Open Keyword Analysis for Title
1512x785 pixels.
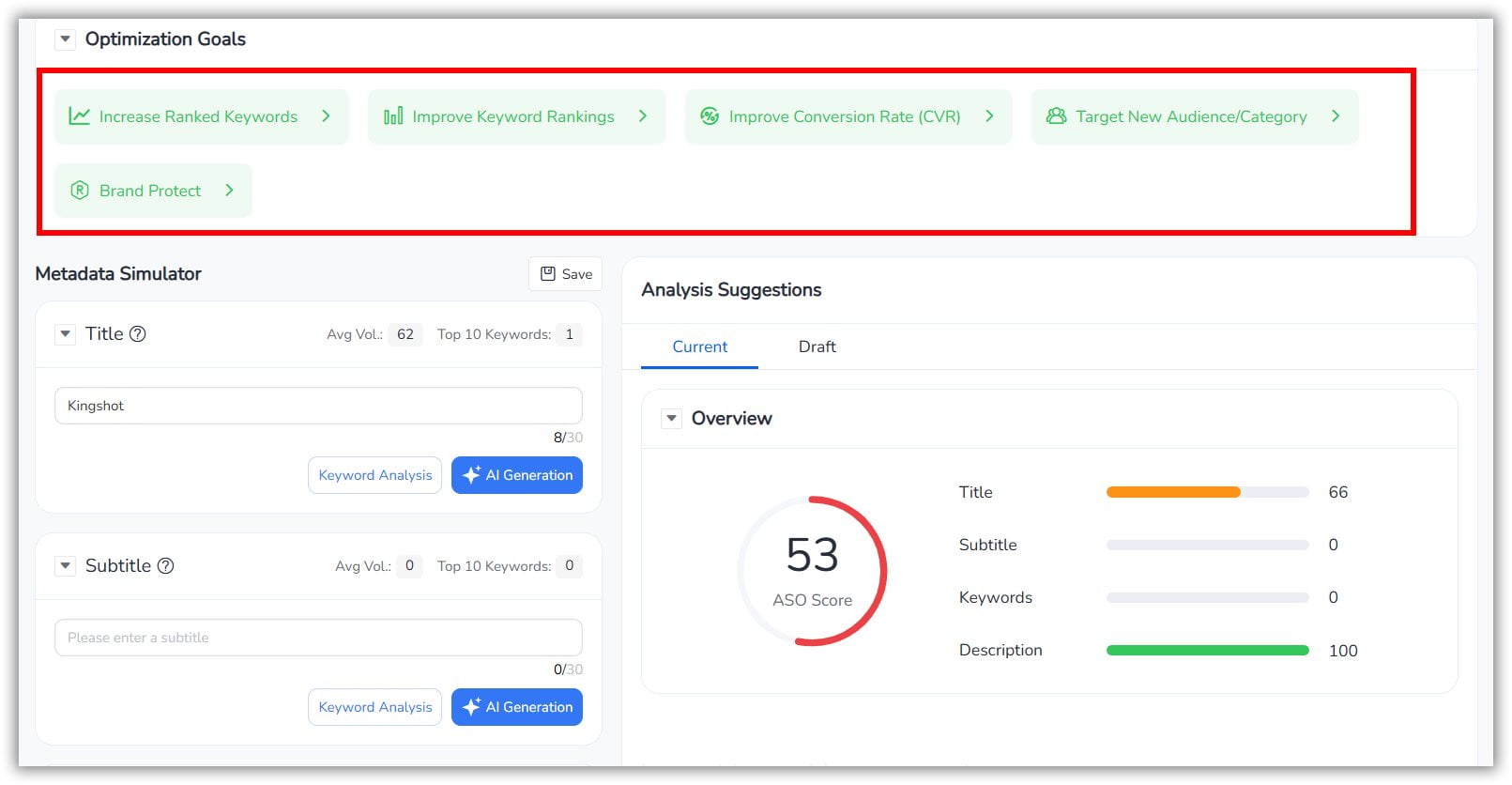click(375, 475)
